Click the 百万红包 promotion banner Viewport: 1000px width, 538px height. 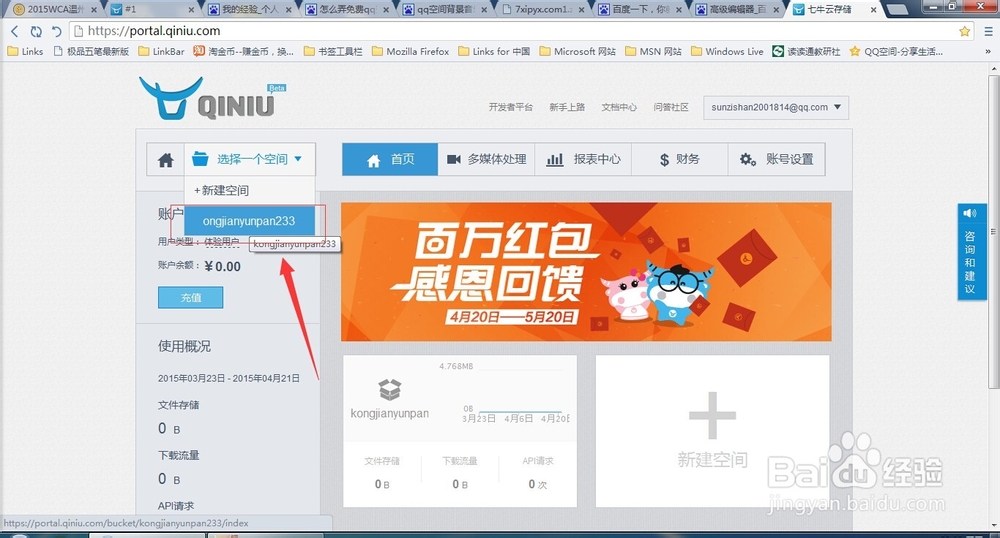[x=586, y=272]
